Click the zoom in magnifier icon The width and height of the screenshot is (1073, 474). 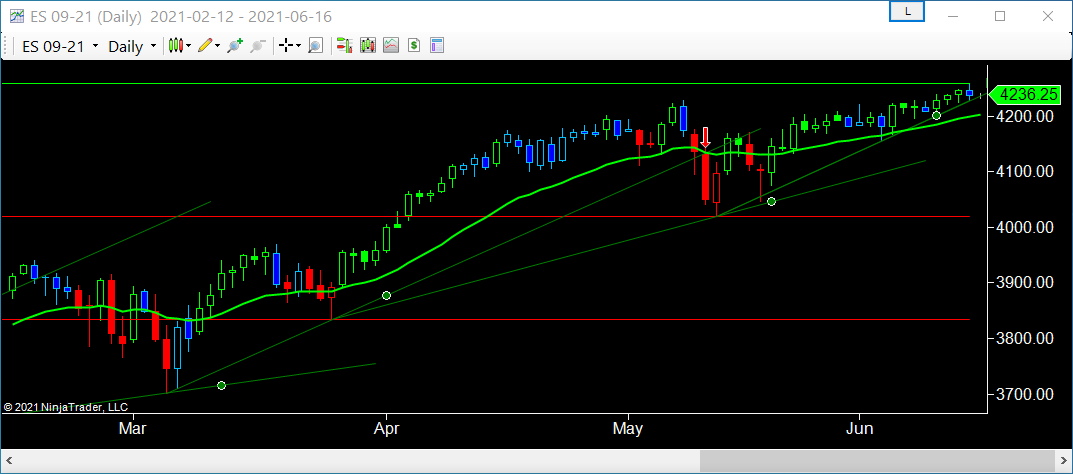click(x=235, y=46)
